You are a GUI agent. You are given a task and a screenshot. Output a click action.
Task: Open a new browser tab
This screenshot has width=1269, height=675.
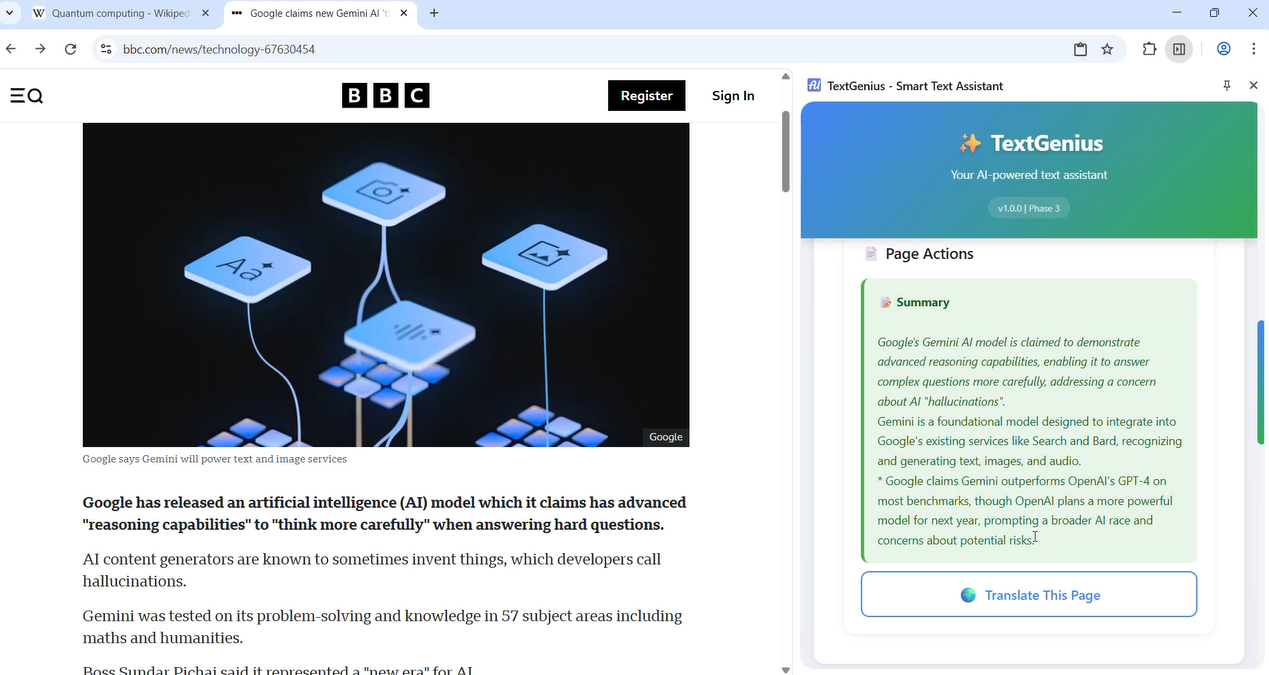pos(434,14)
